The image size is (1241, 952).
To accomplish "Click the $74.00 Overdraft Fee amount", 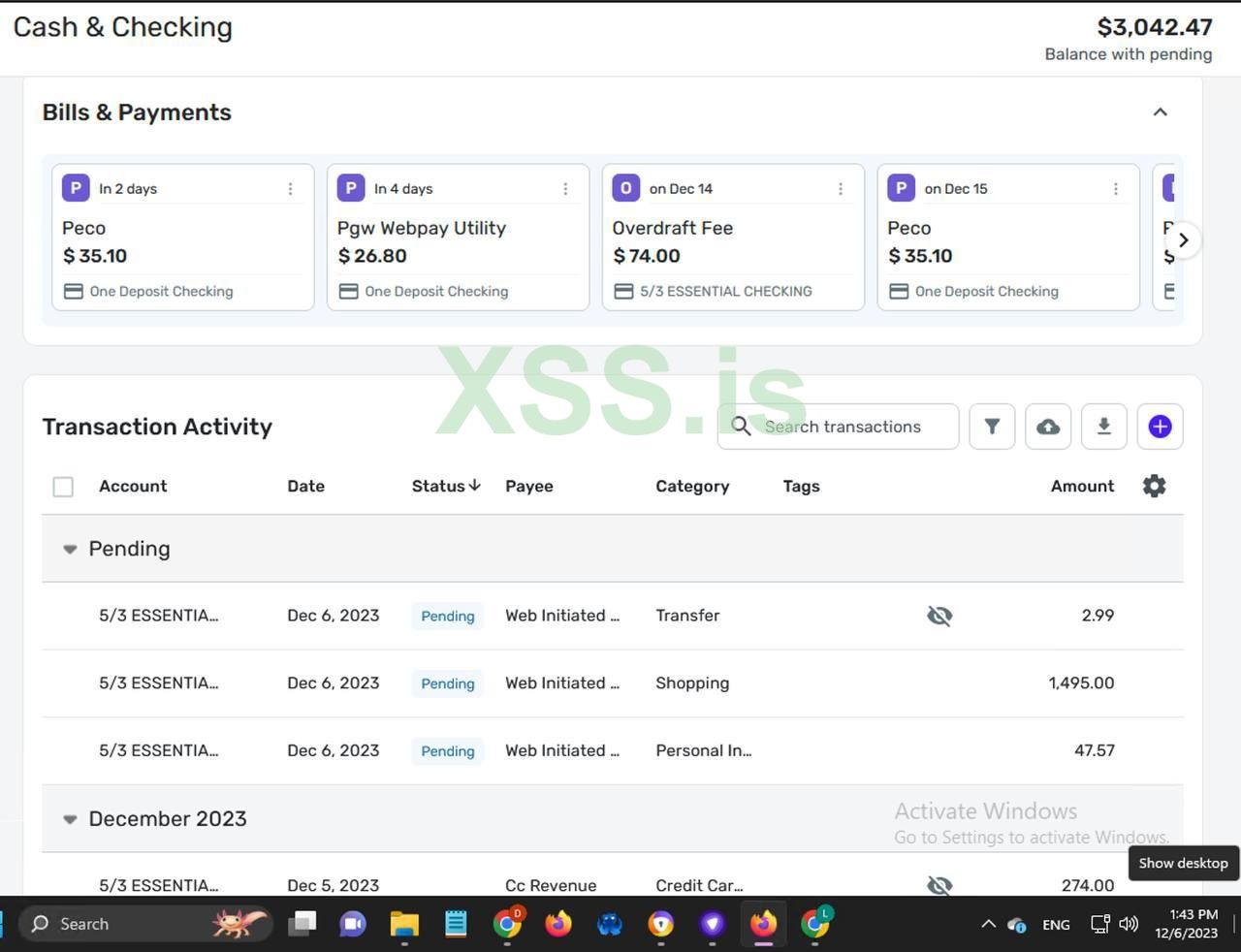I will click(647, 256).
